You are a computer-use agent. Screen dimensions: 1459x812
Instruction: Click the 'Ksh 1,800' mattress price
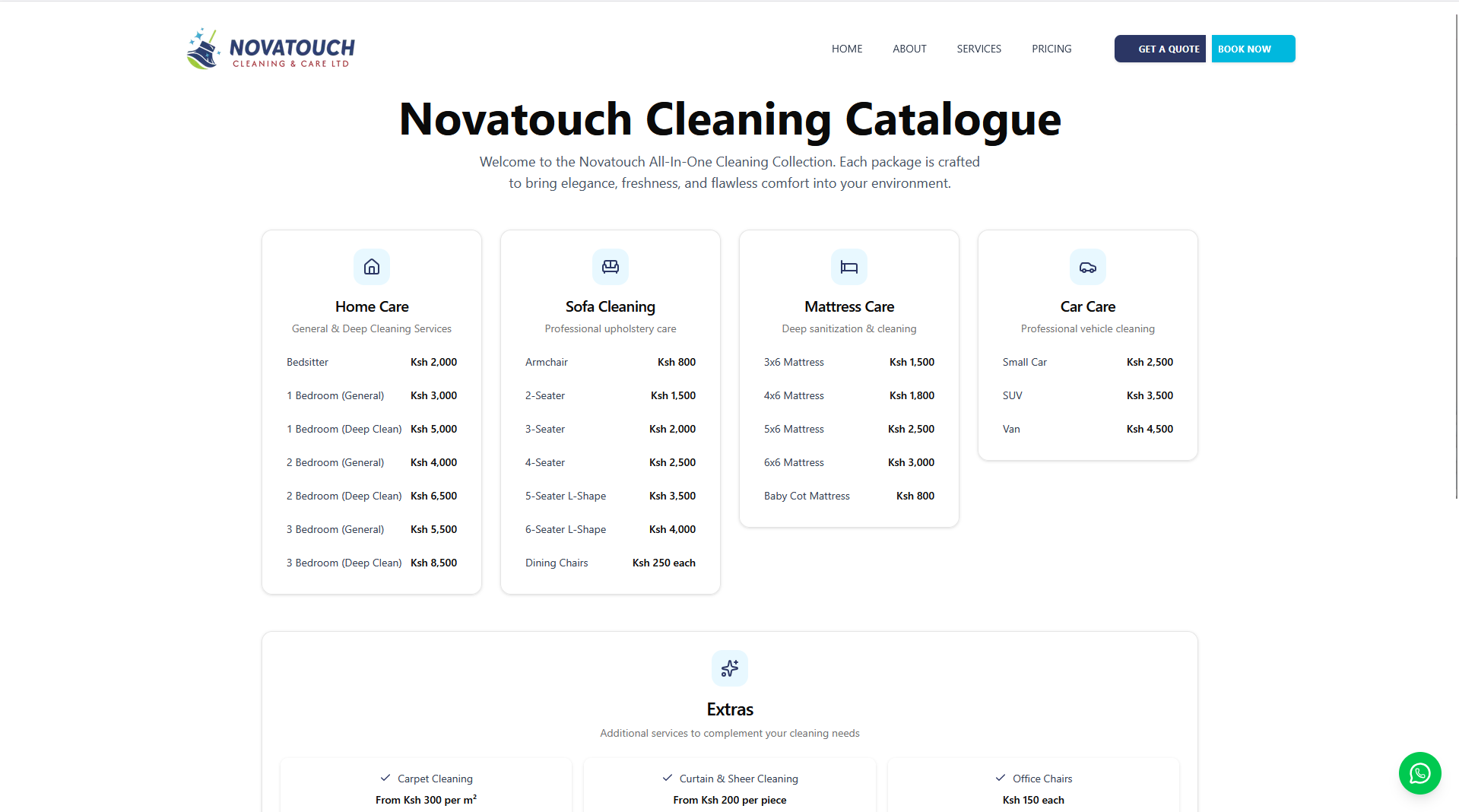[912, 395]
